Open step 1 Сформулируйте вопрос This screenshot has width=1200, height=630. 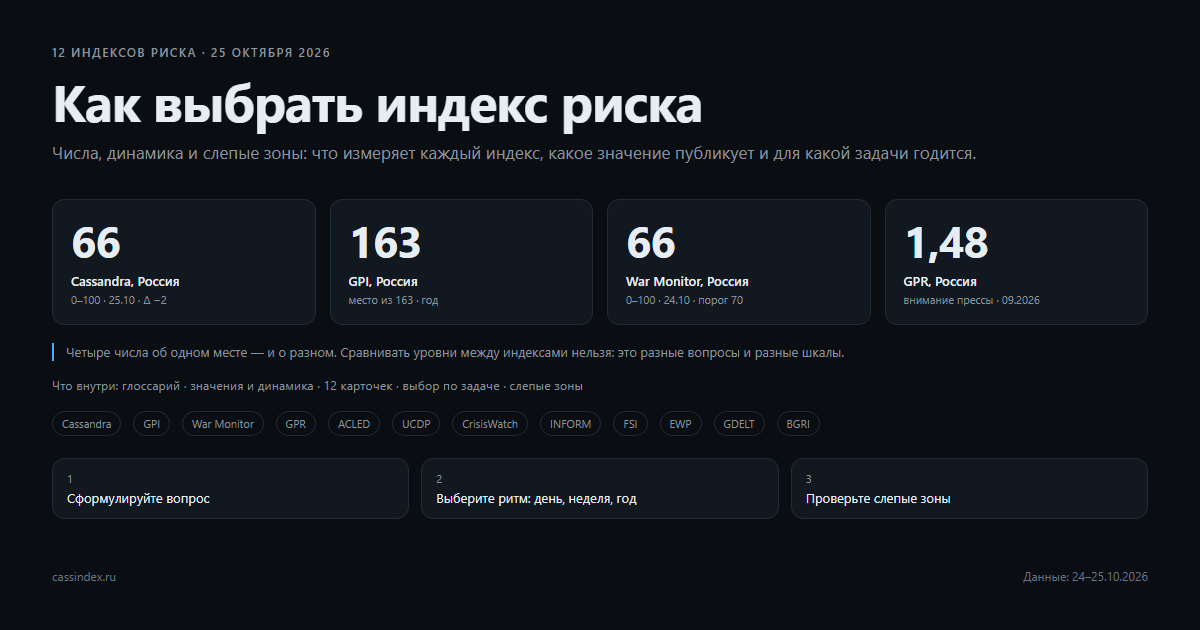point(230,488)
